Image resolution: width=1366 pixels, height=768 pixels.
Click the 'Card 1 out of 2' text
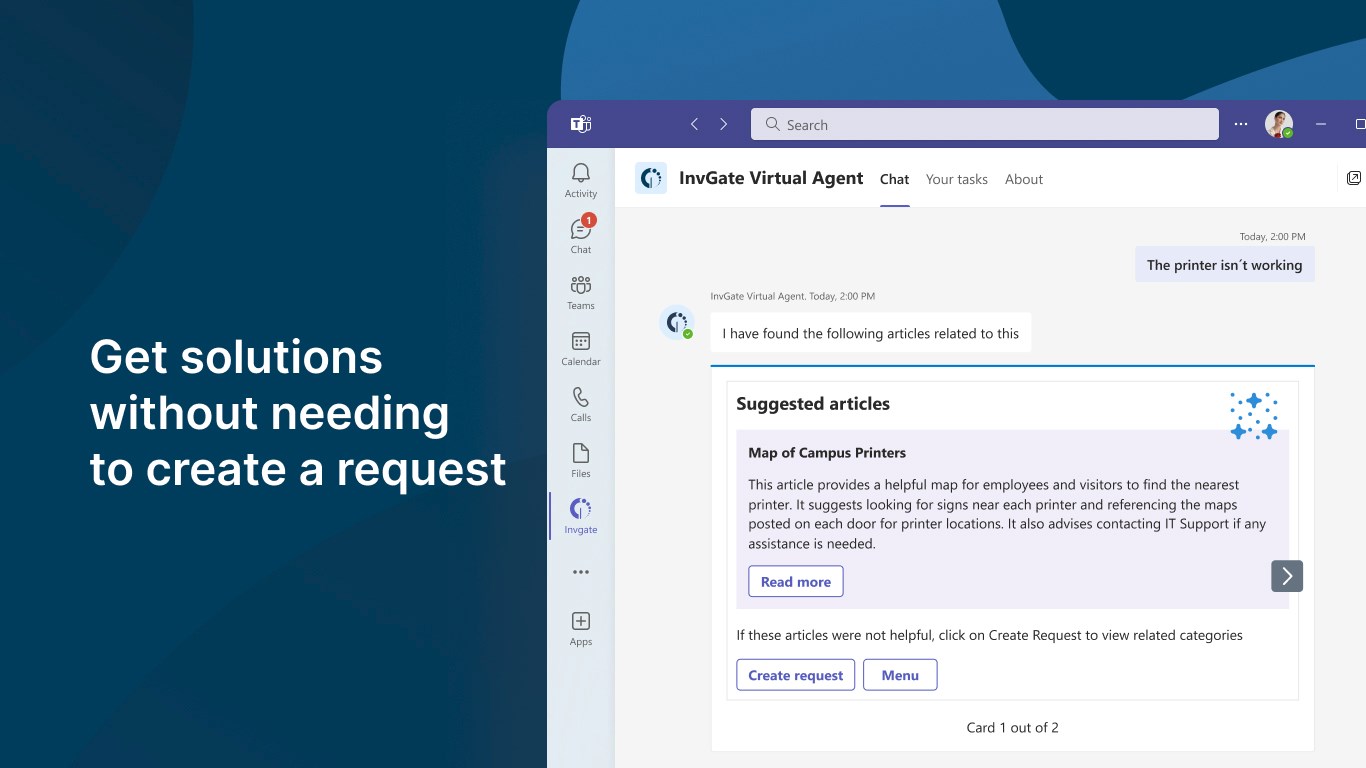(x=1013, y=728)
